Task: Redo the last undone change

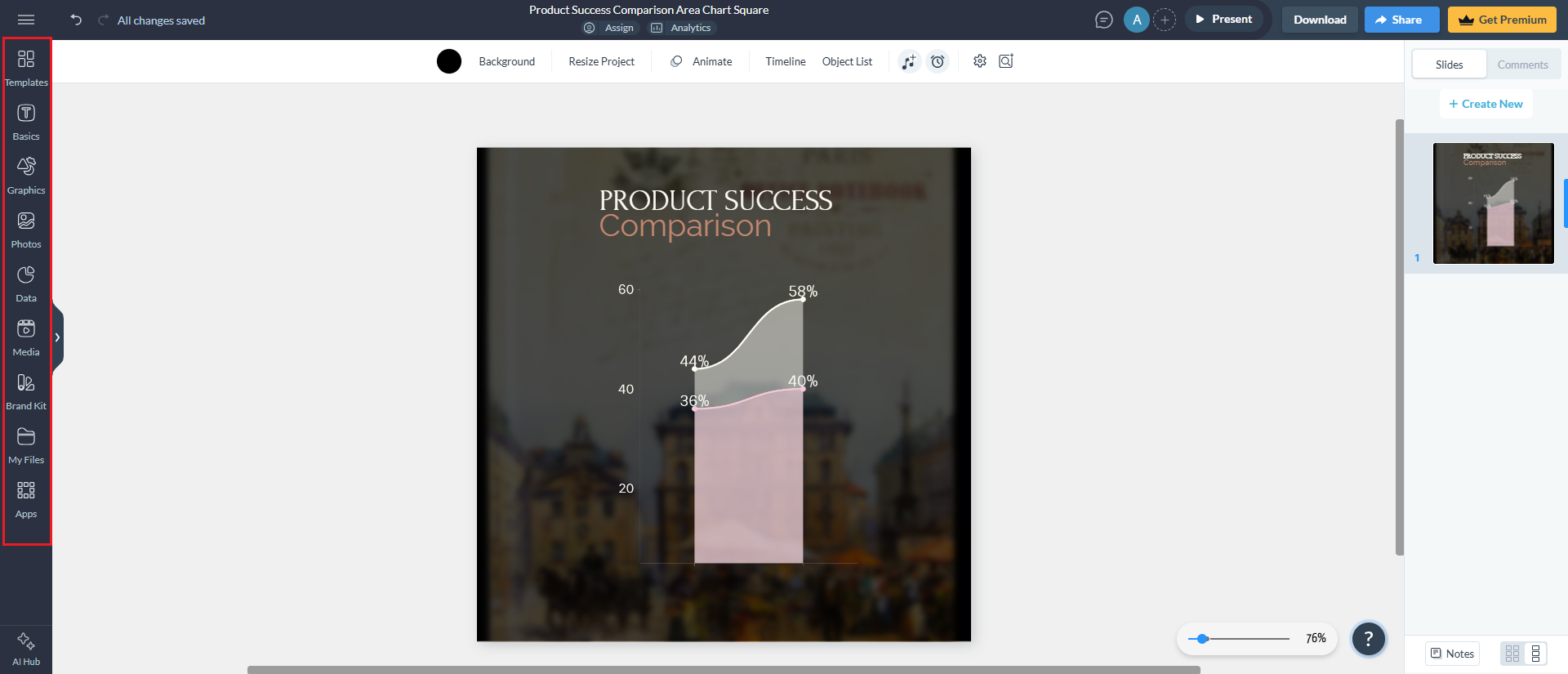Action: pos(103,20)
